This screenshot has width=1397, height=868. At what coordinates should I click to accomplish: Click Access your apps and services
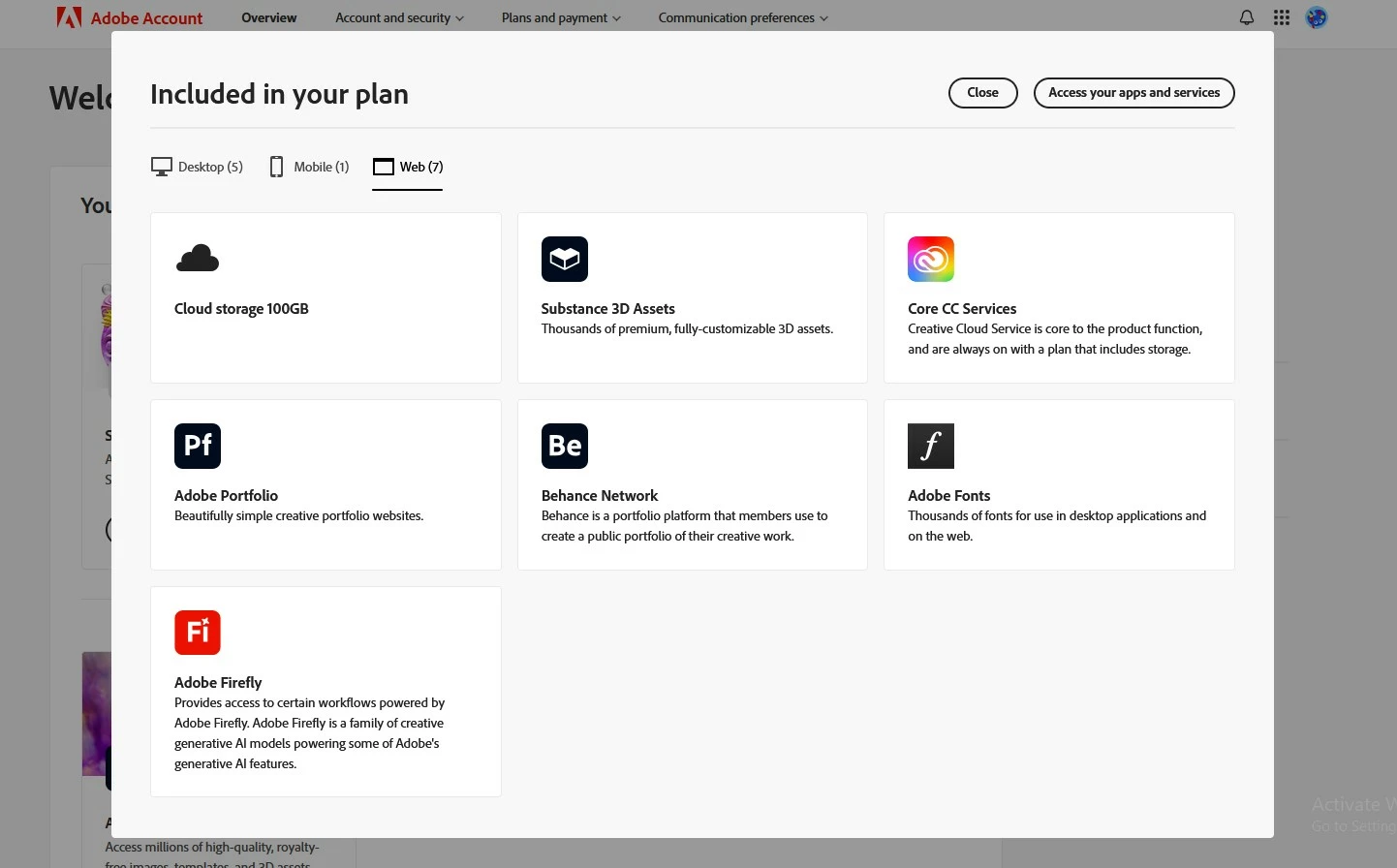1133,93
